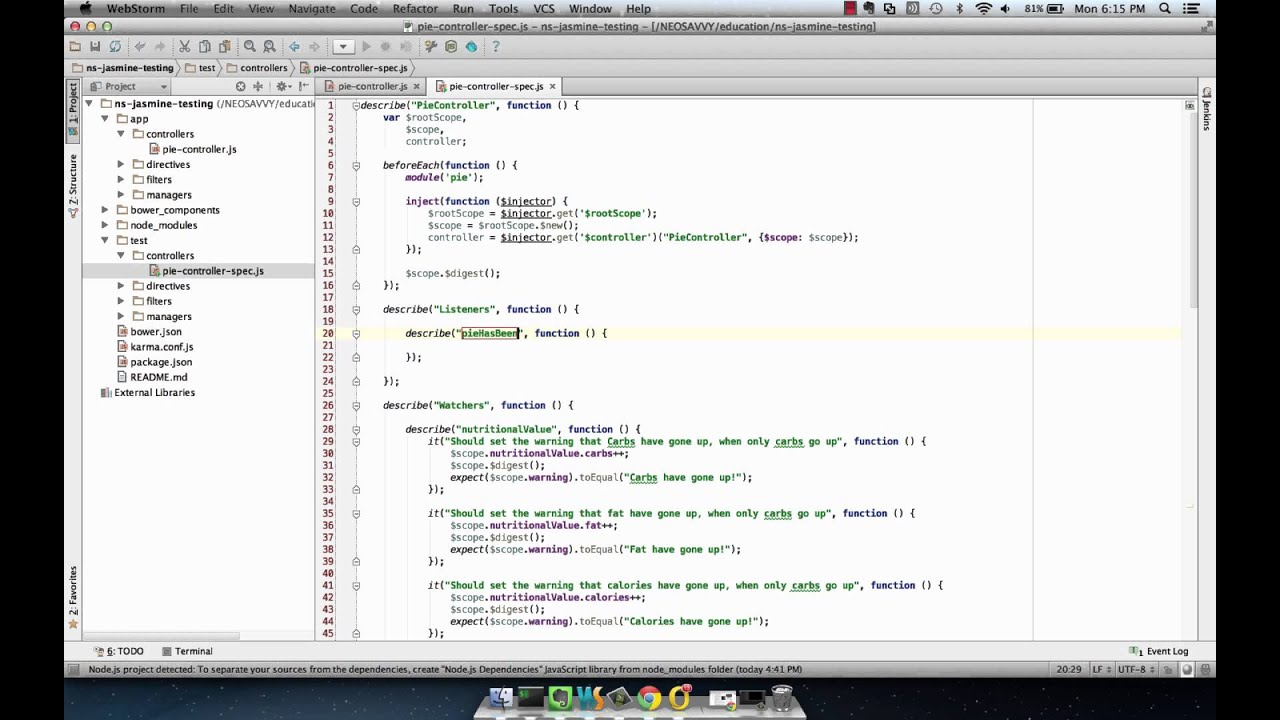The width and height of the screenshot is (1280, 720).
Task: Collapse the ns-jasmine-testing root node
Action: pyautogui.click(x=89, y=104)
